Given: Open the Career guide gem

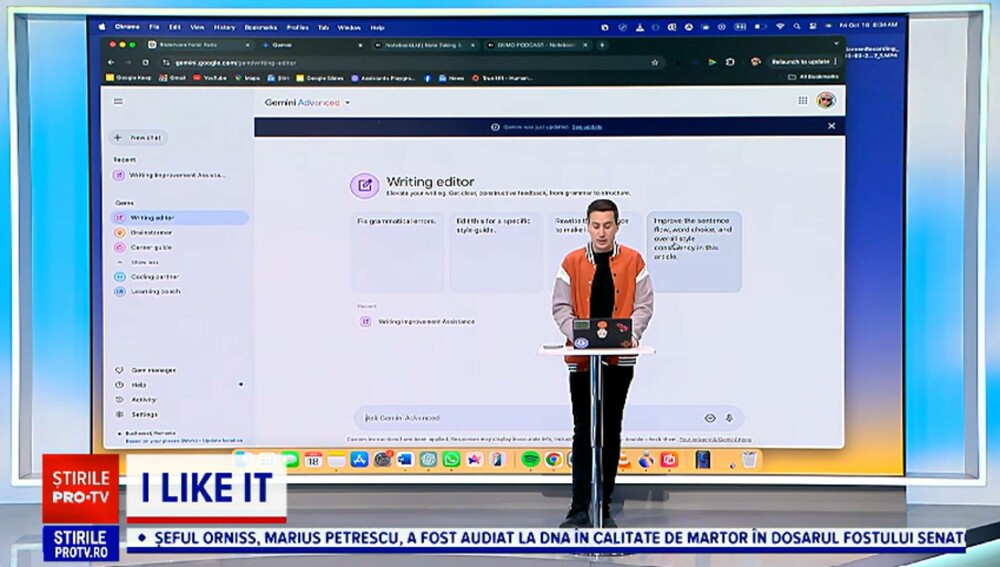Looking at the screenshot, I should [151, 247].
